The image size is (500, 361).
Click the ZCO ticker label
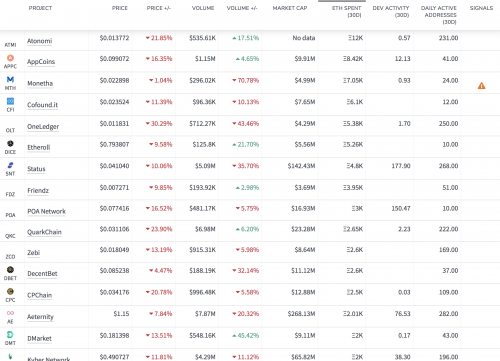click(x=10, y=257)
